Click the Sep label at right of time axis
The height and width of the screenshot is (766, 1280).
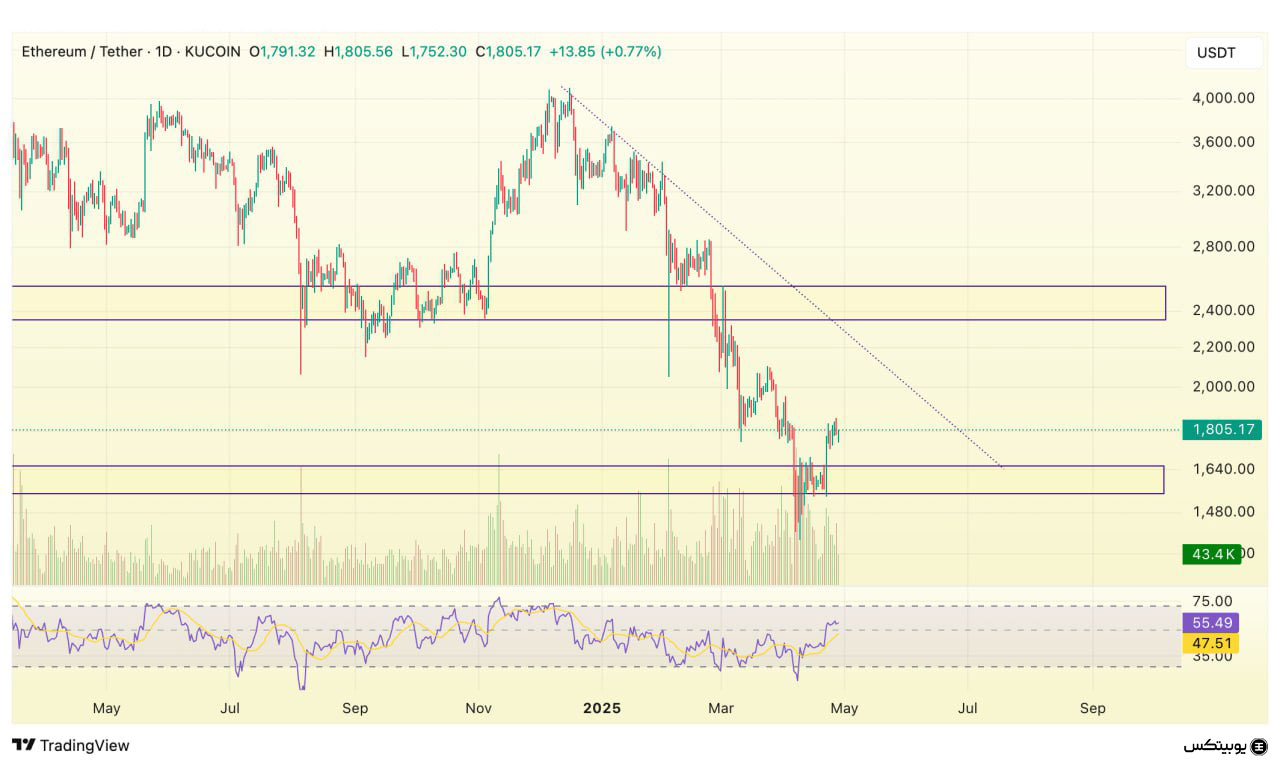pyautogui.click(x=1093, y=708)
